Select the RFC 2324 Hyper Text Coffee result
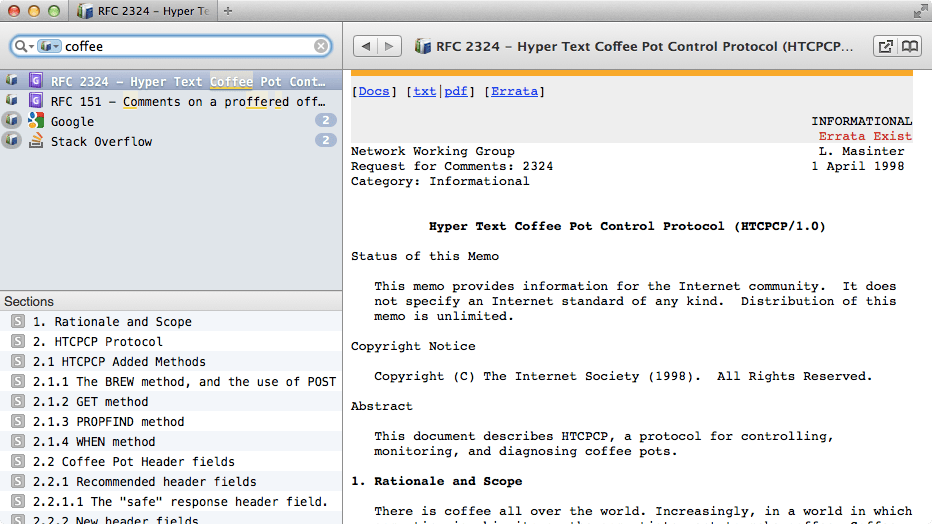Screen dimensions: 932x524 [x=171, y=81]
